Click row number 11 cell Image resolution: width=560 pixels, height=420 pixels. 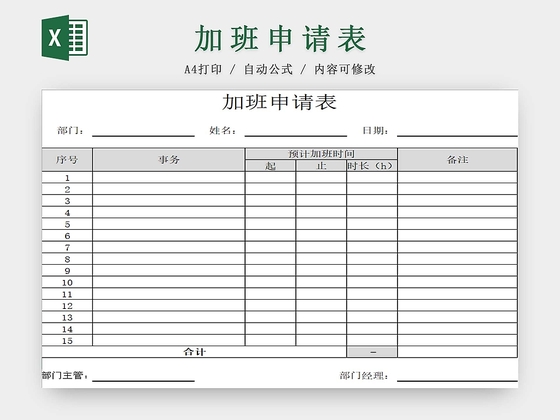[x=67, y=294]
